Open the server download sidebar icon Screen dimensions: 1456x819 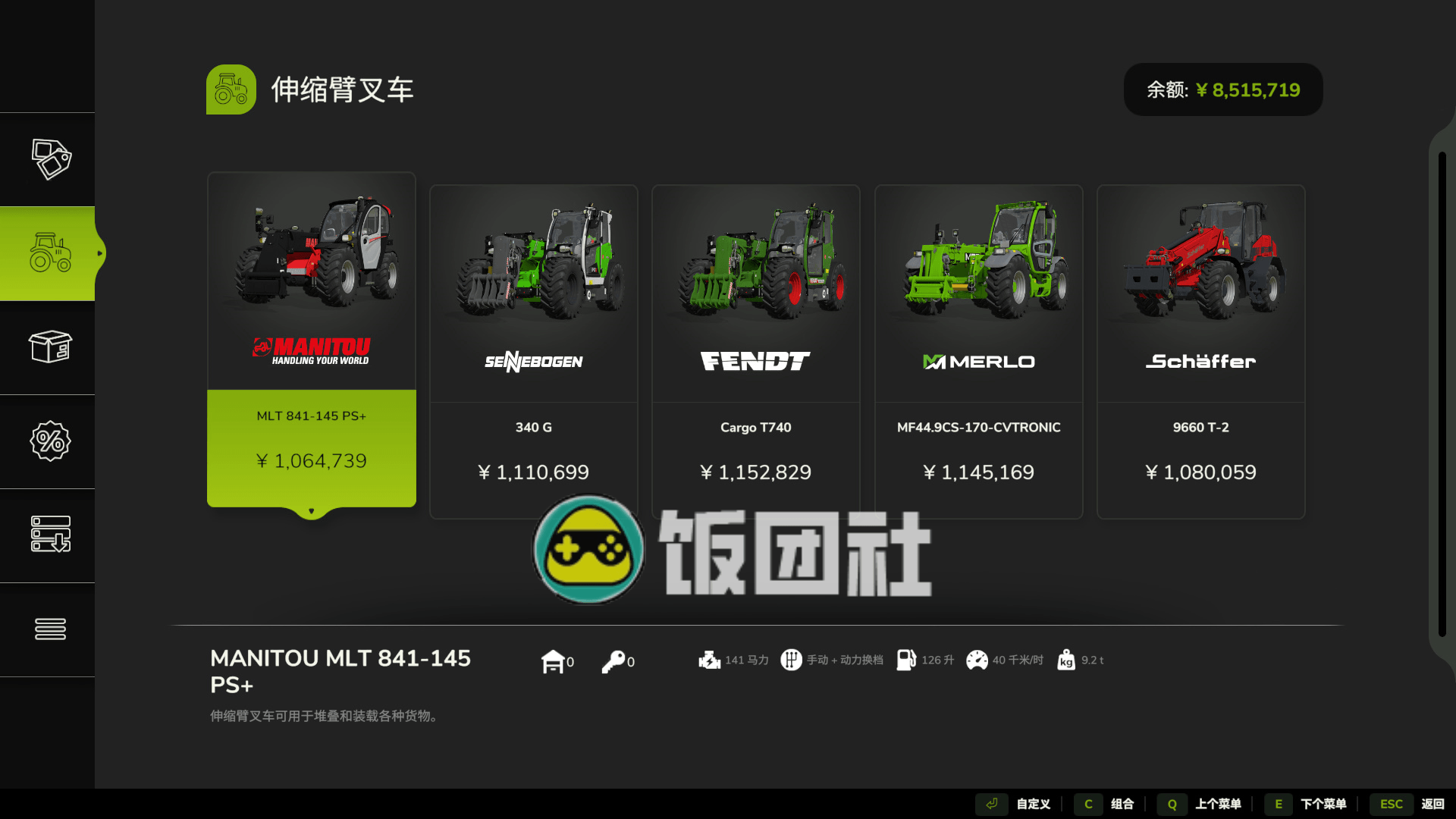51,534
